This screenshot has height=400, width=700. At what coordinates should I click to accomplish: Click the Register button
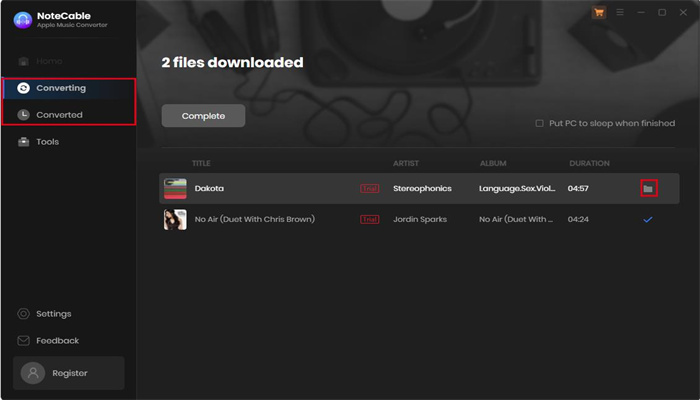tap(69, 373)
